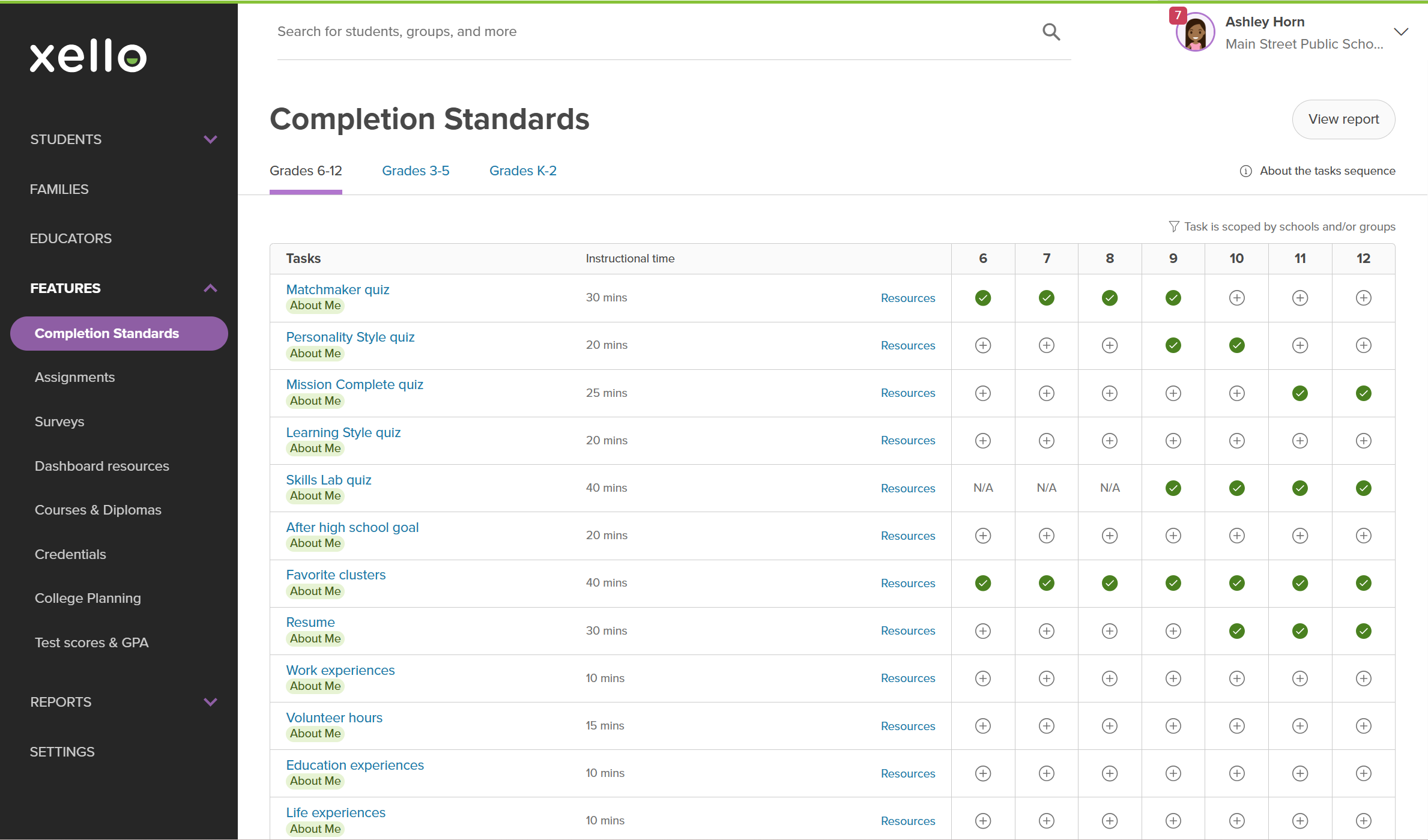
Task: Uncheck Personality Style quiz for grade 10
Action: click(x=1236, y=345)
